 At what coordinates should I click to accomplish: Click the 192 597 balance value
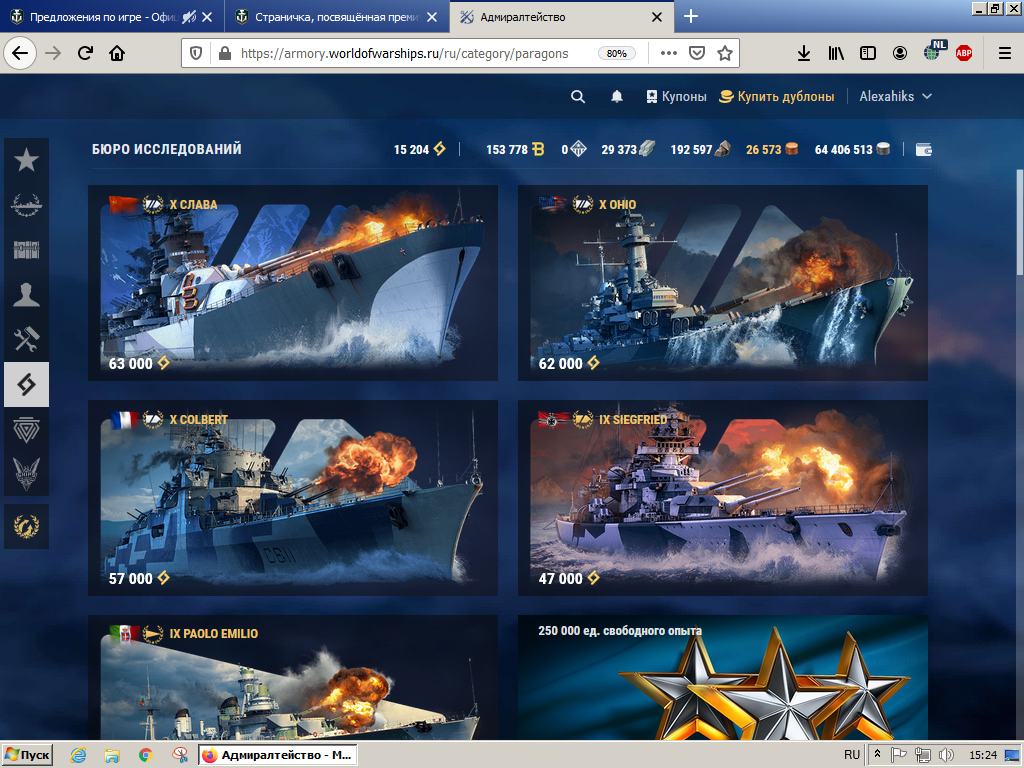pos(700,150)
